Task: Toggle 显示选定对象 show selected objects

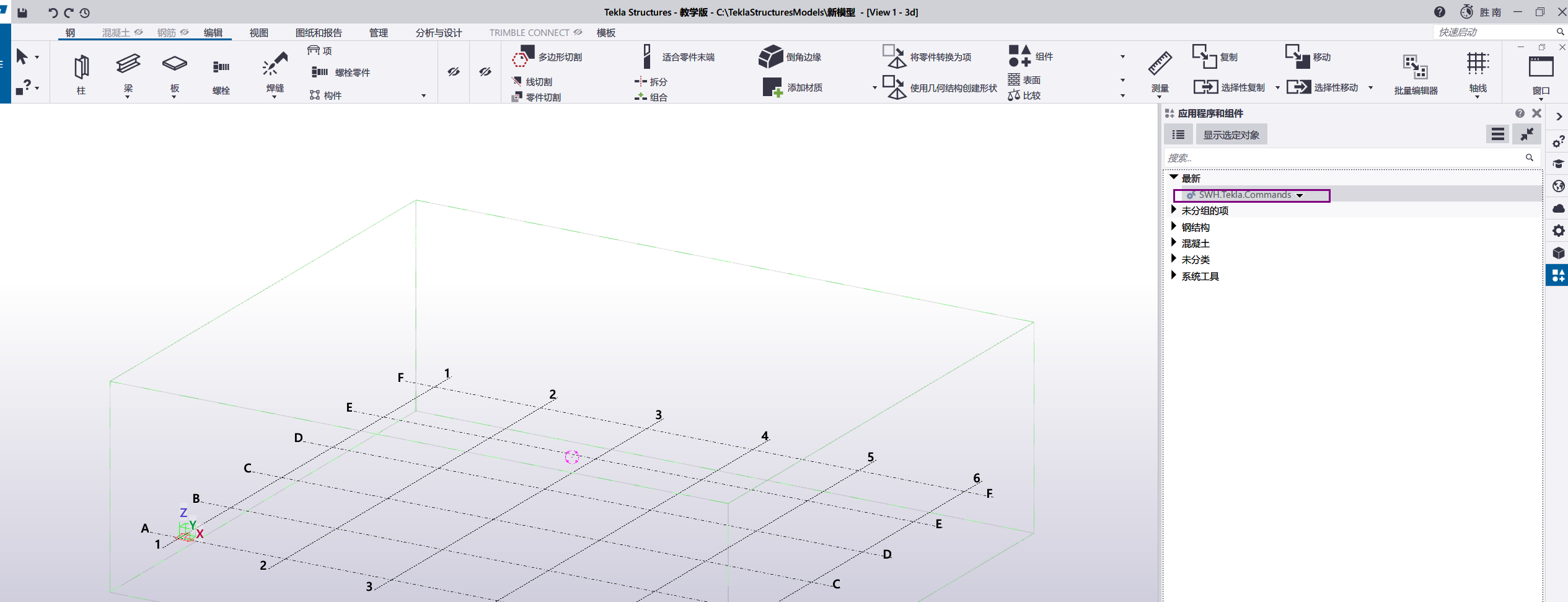Action: [1231, 135]
